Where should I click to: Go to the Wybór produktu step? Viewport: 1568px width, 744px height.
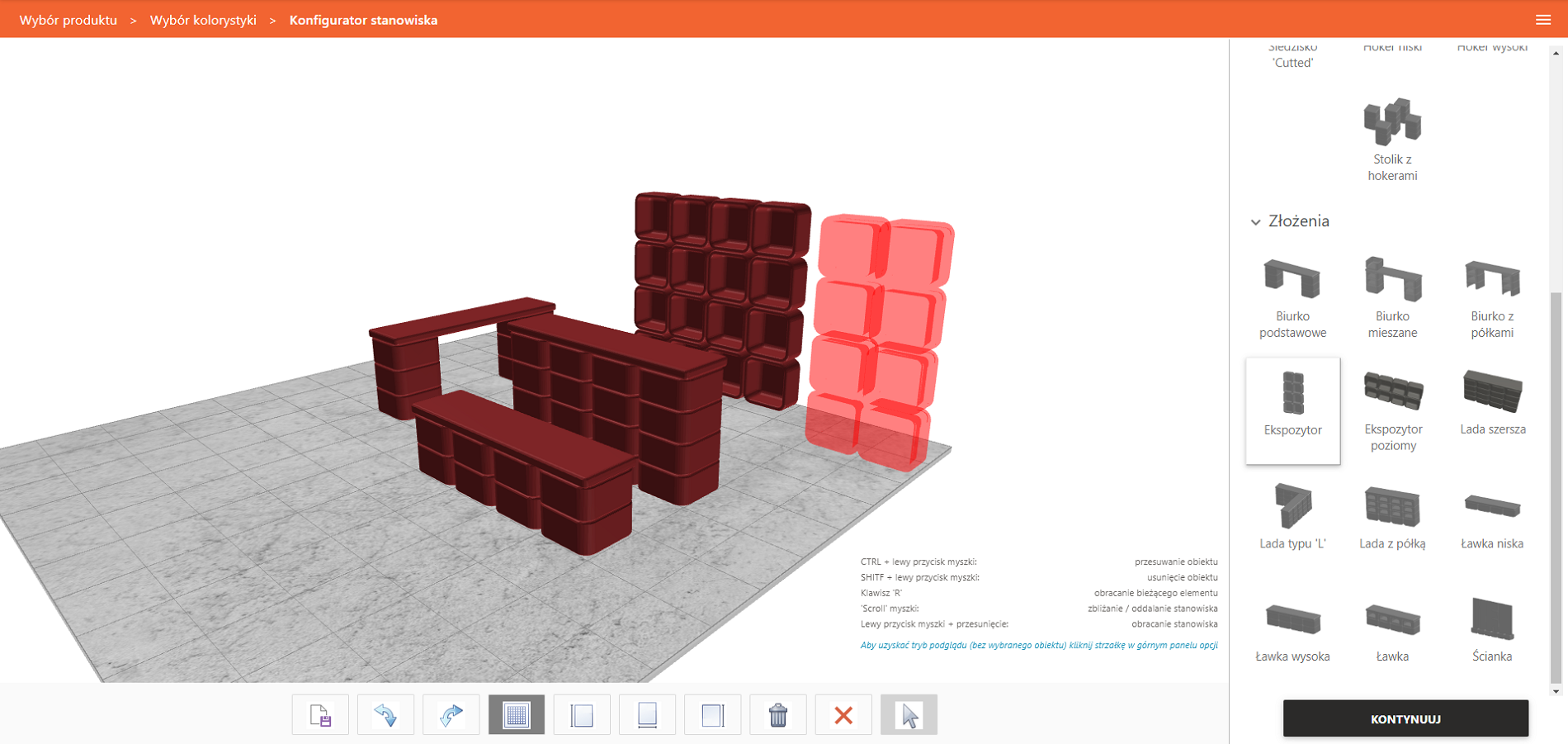[68, 20]
